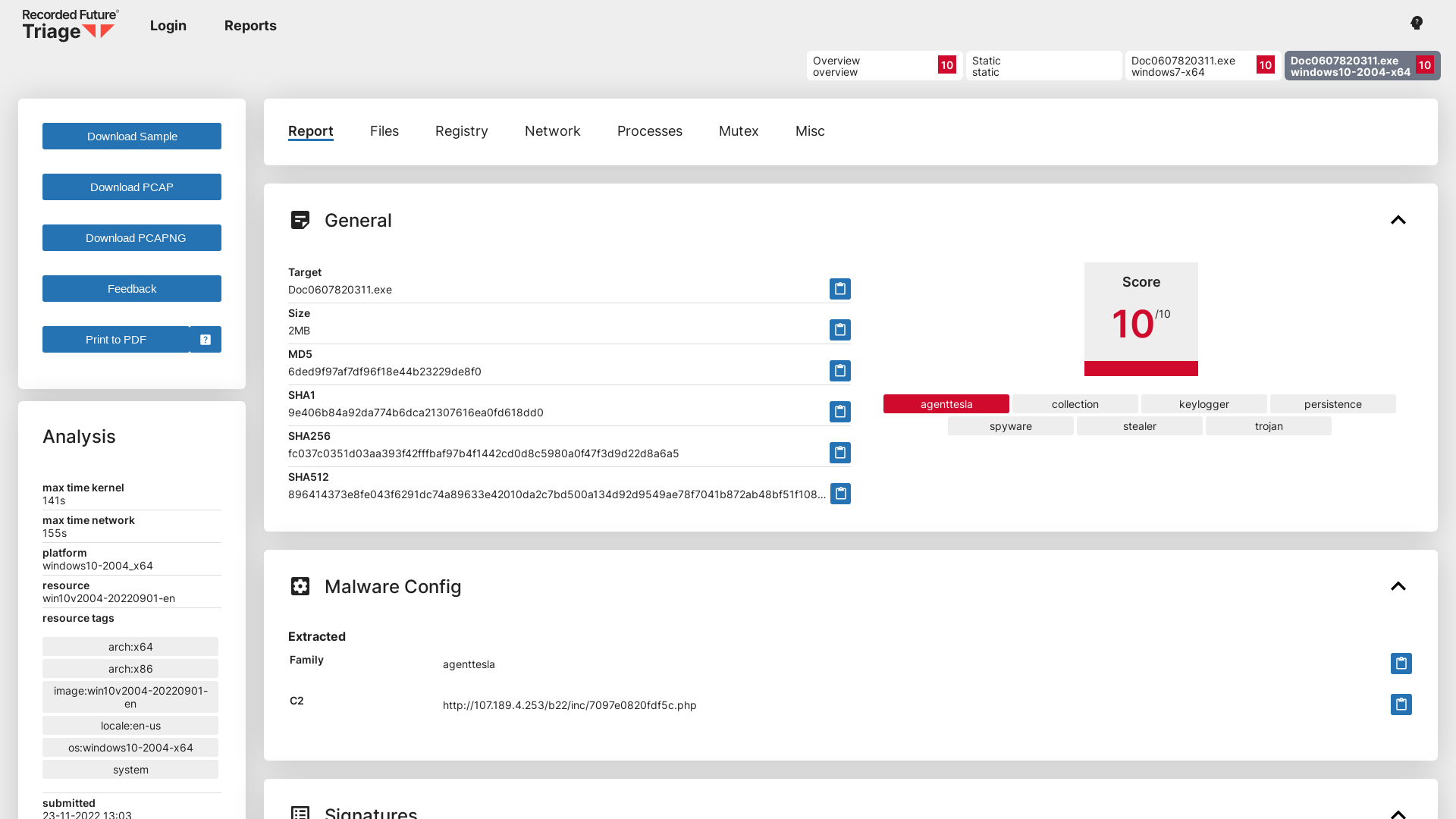This screenshot has width=1456, height=819.
Task: Open the help icon in the top bar
Action: (x=1416, y=23)
